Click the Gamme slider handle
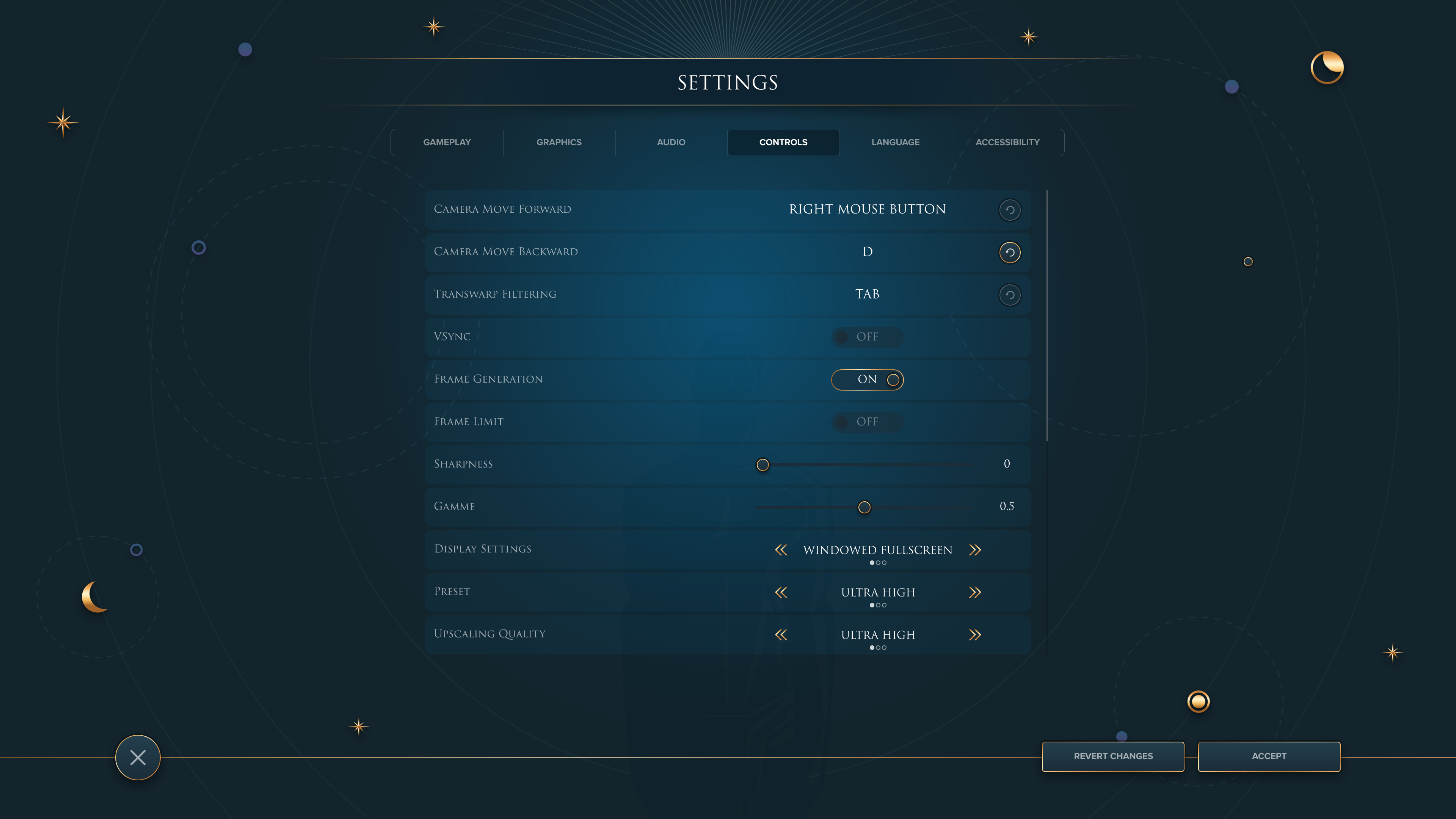 tap(864, 507)
